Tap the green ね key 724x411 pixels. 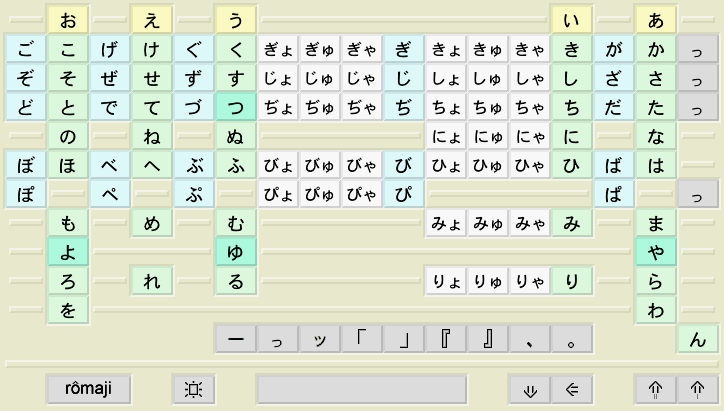click(x=151, y=136)
